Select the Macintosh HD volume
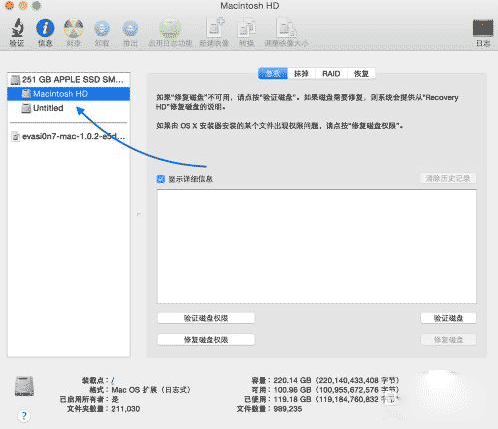 point(69,94)
